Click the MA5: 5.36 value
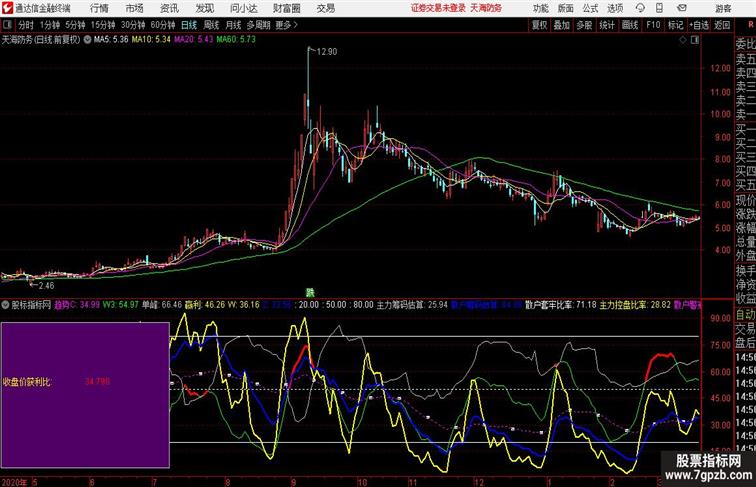This screenshot has width=756, height=487. tap(111, 40)
